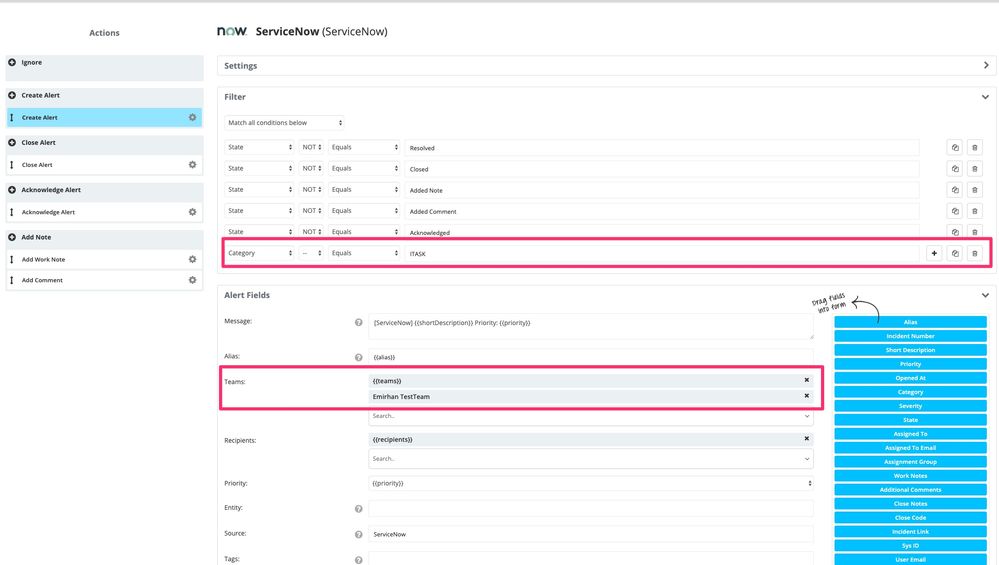Collapse the Alert Fields section
The height and width of the screenshot is (565, 999).
tap(986, 295)
